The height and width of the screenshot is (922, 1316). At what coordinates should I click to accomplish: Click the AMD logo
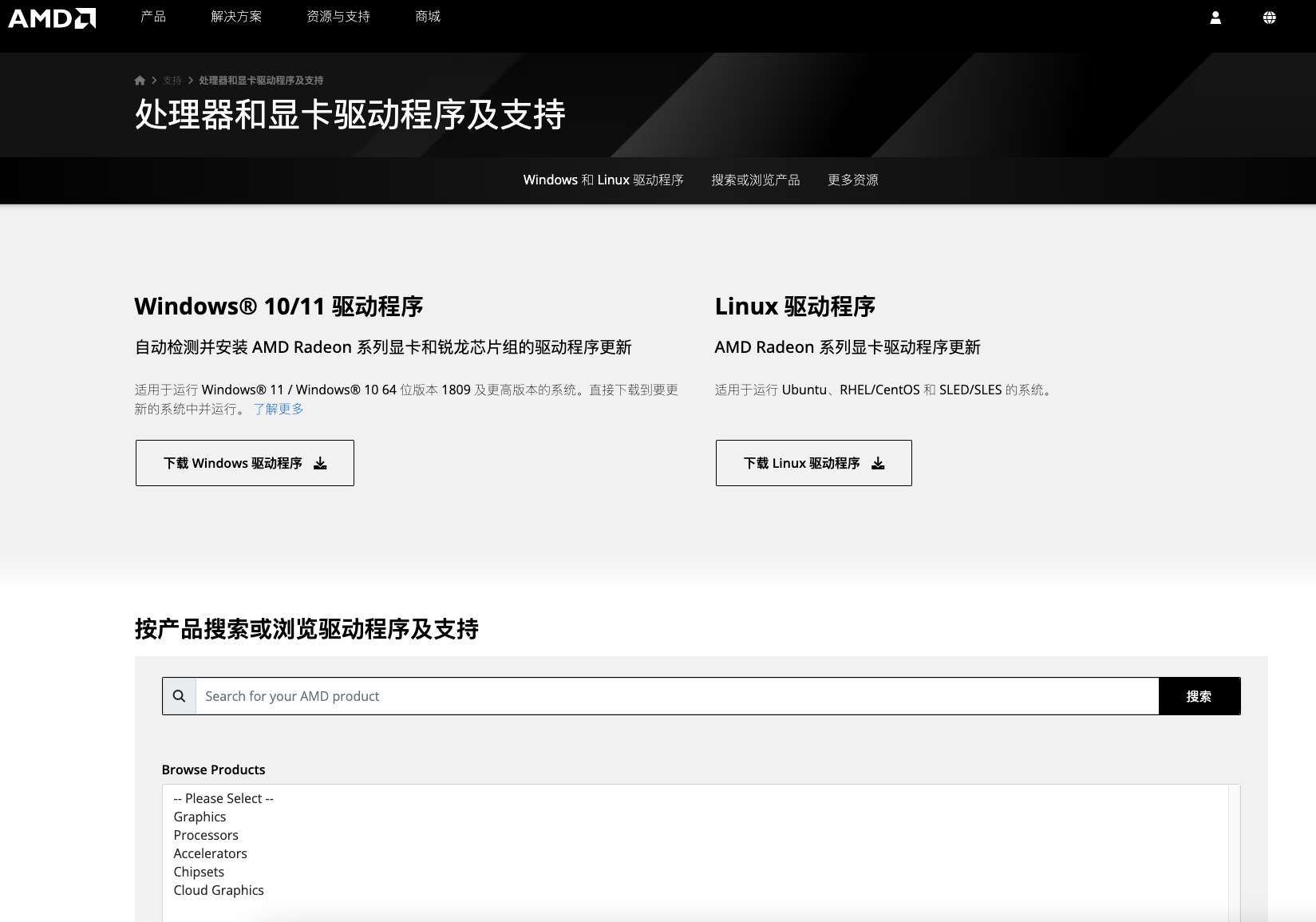click(52, 18)
